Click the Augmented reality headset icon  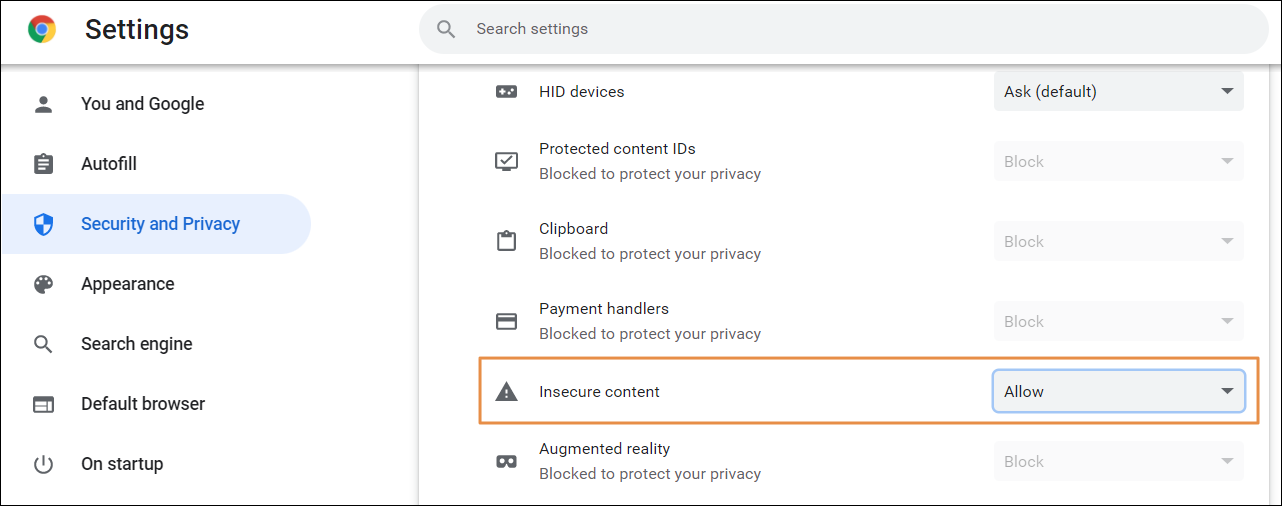point(507,462)
